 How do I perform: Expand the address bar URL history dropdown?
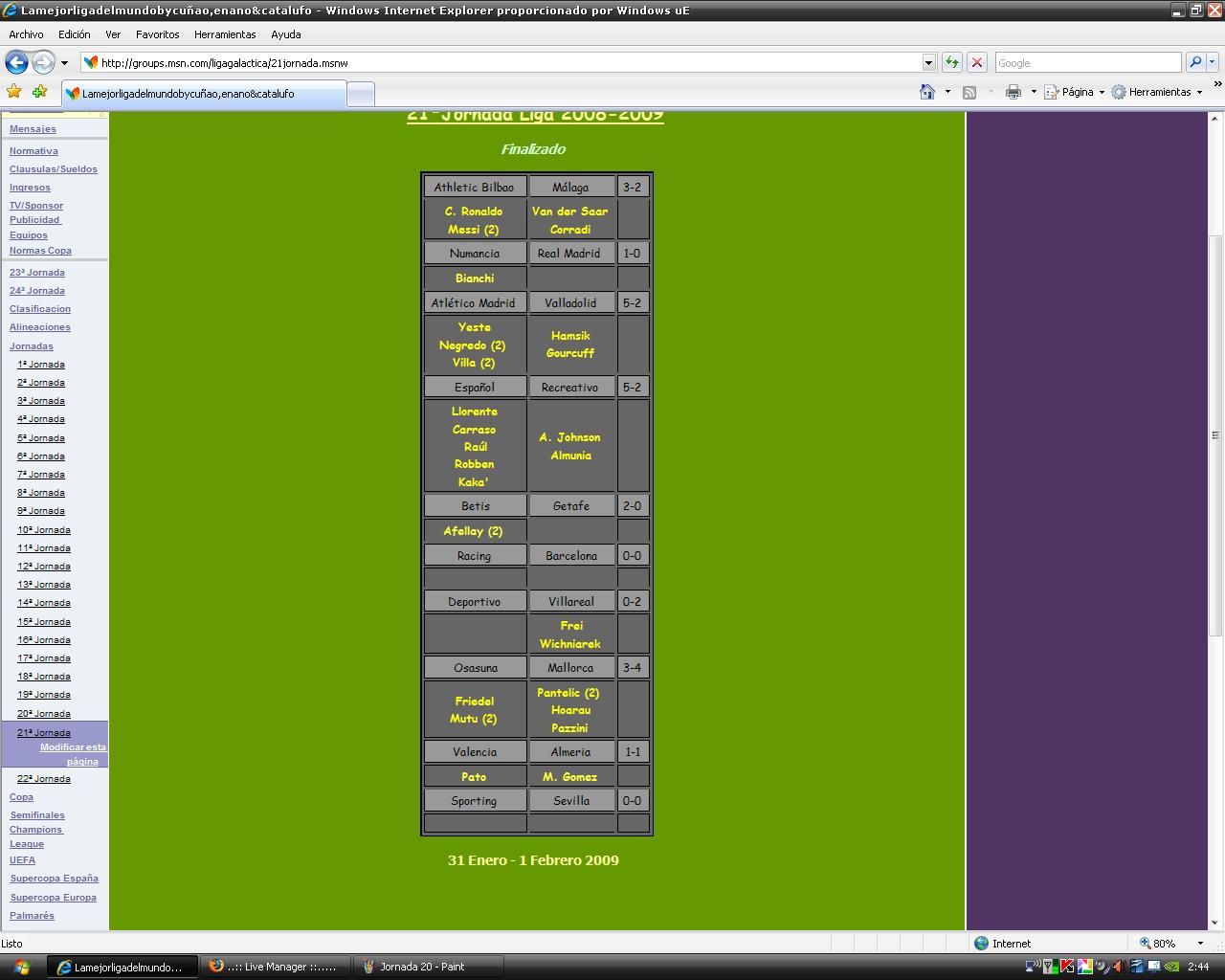(928, 62)
